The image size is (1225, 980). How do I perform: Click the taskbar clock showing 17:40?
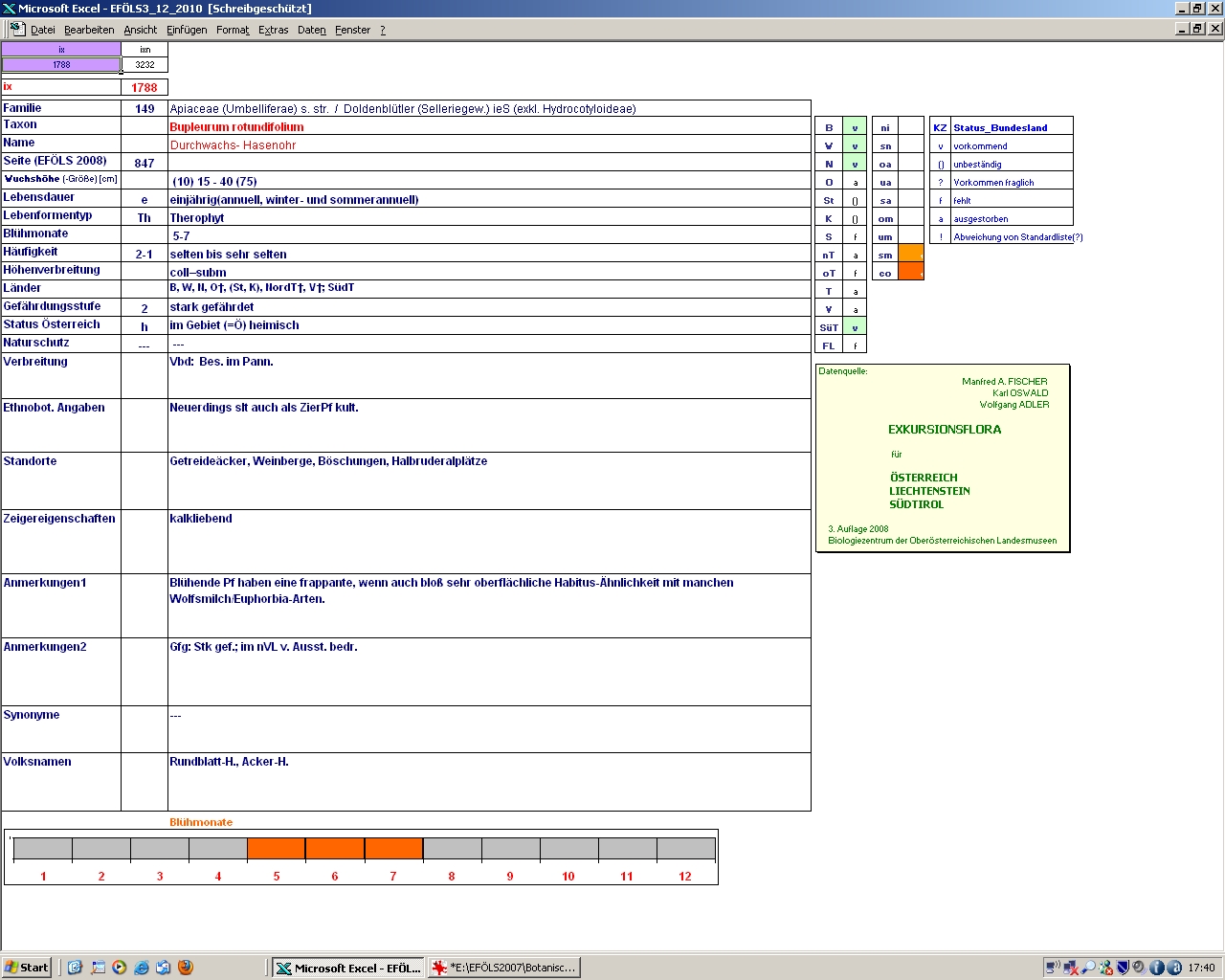click(1201, 968)
